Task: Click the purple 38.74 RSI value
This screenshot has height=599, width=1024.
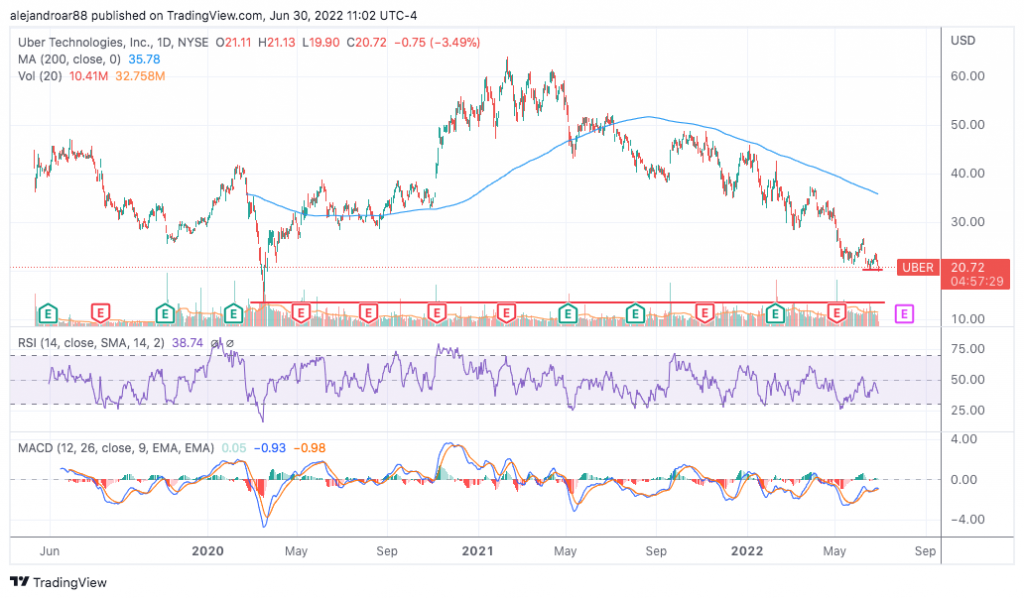Action: point(187,343)
